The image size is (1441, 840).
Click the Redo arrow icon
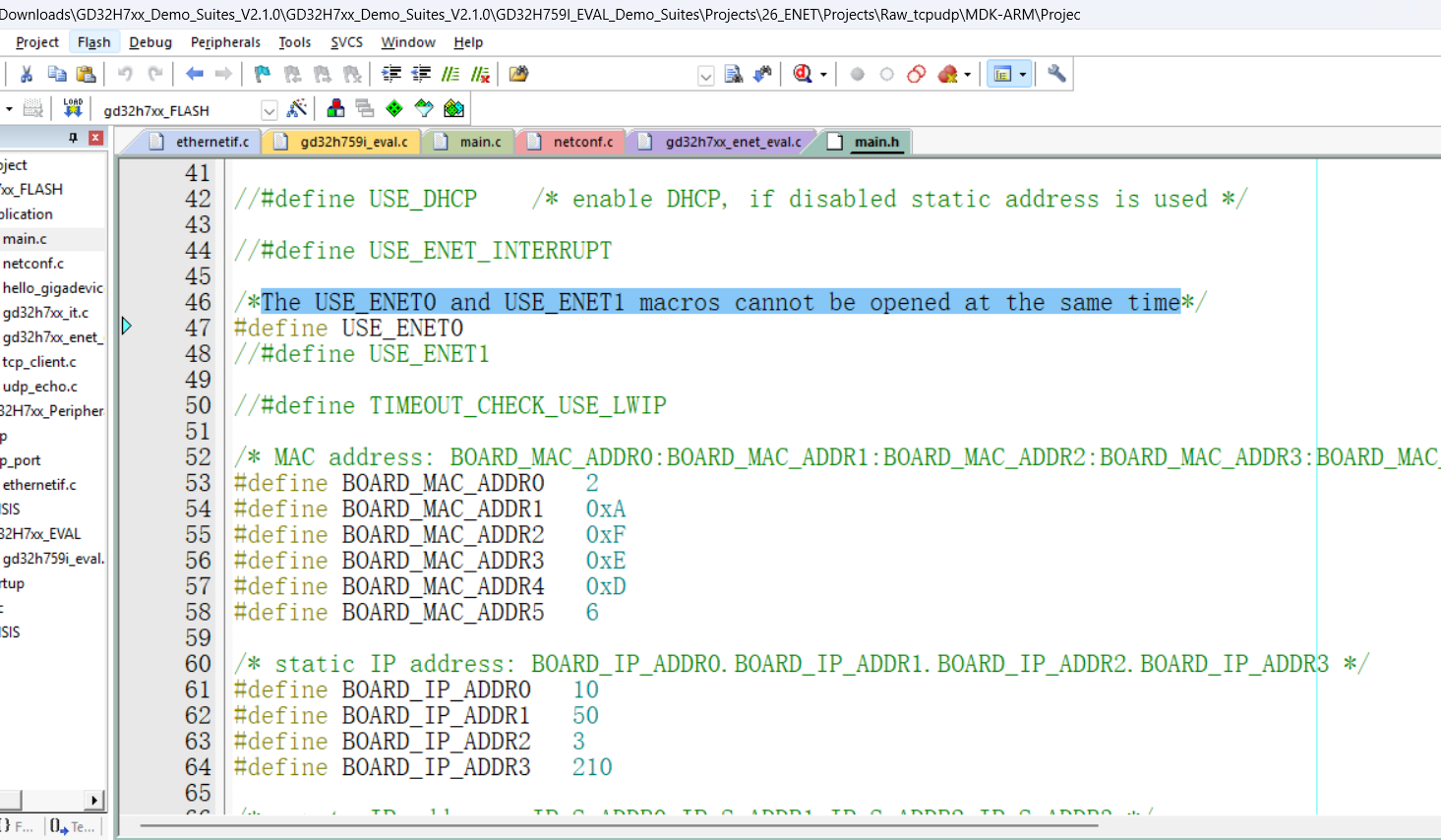[x=155, y=74]
